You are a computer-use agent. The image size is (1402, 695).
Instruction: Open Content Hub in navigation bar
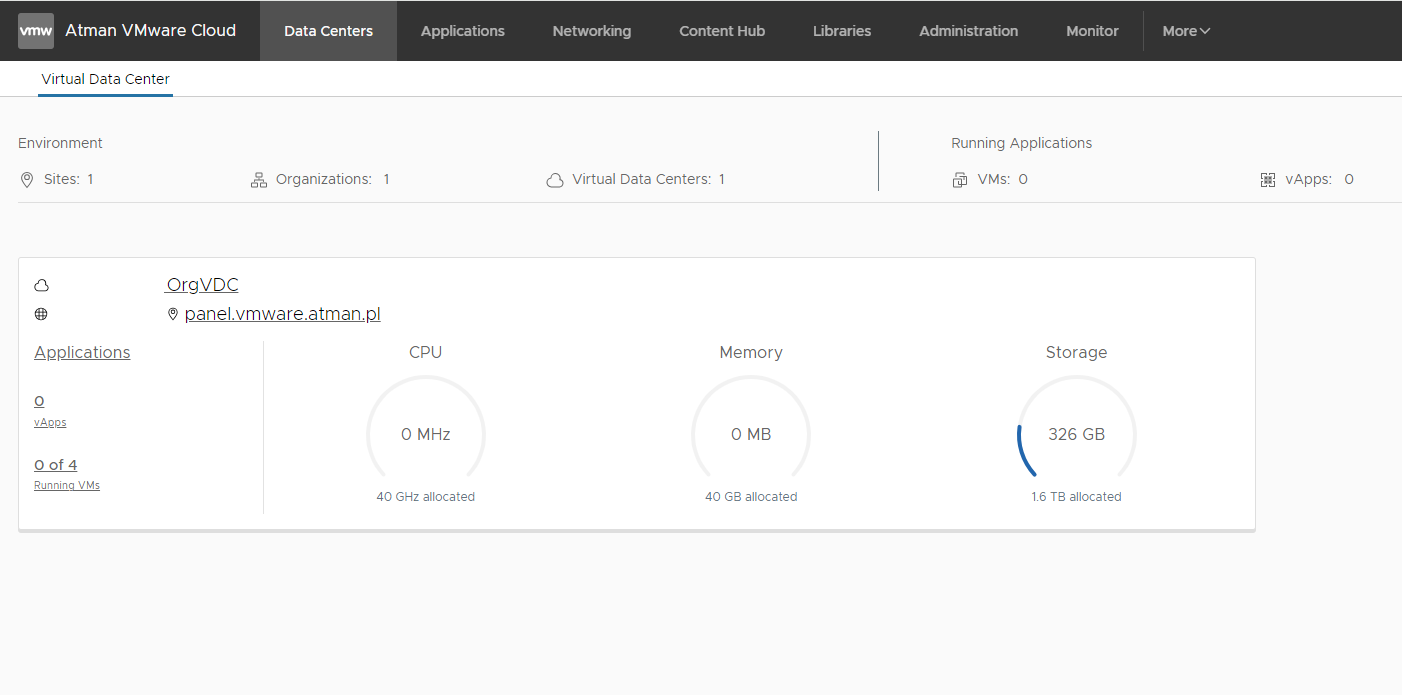721,31
